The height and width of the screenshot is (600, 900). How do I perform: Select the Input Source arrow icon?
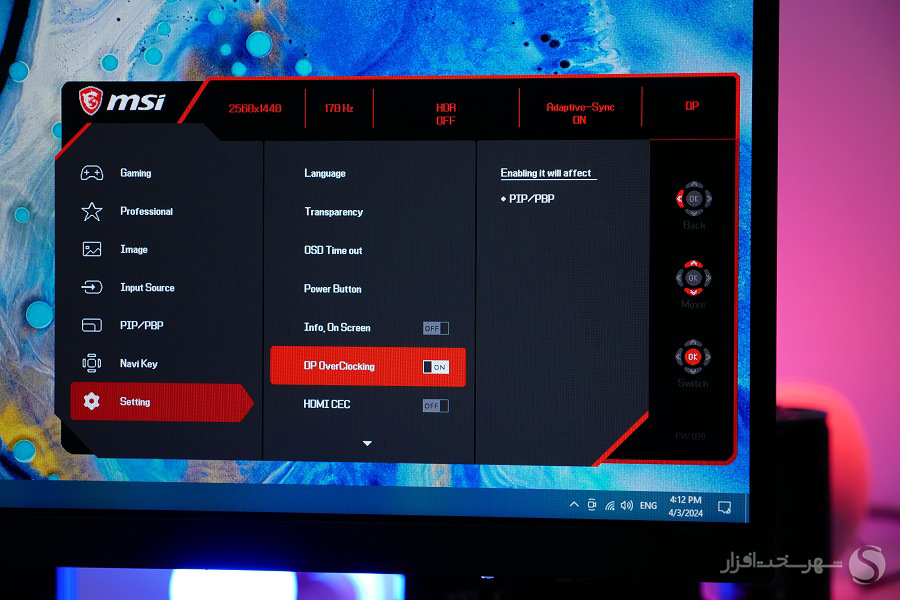click(90, 287)
